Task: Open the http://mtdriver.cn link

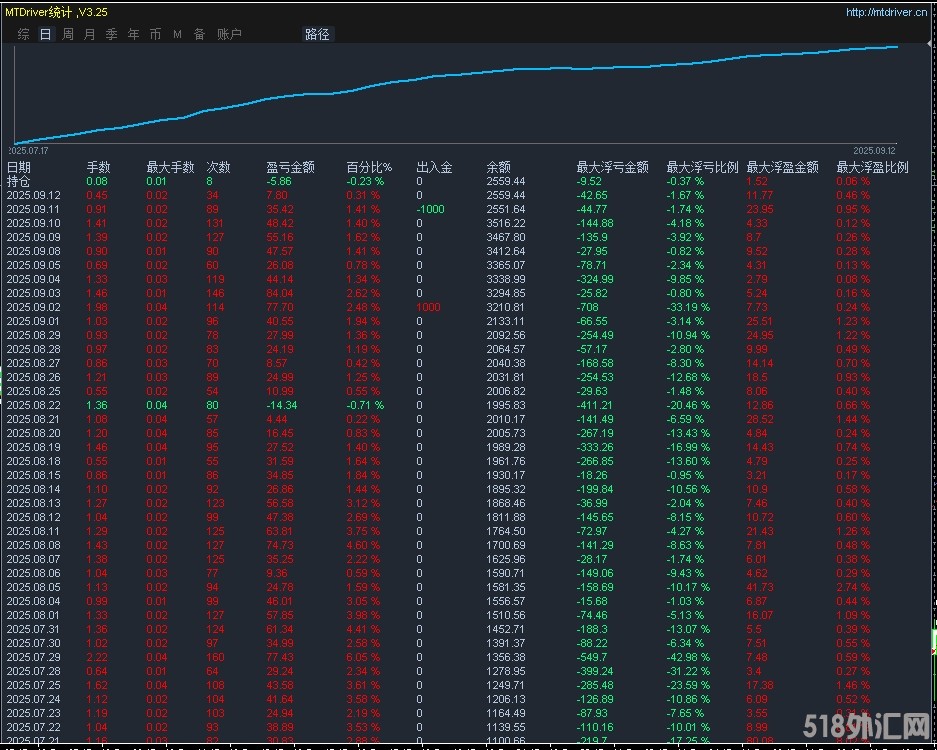Action: click(x=885, y=13)
